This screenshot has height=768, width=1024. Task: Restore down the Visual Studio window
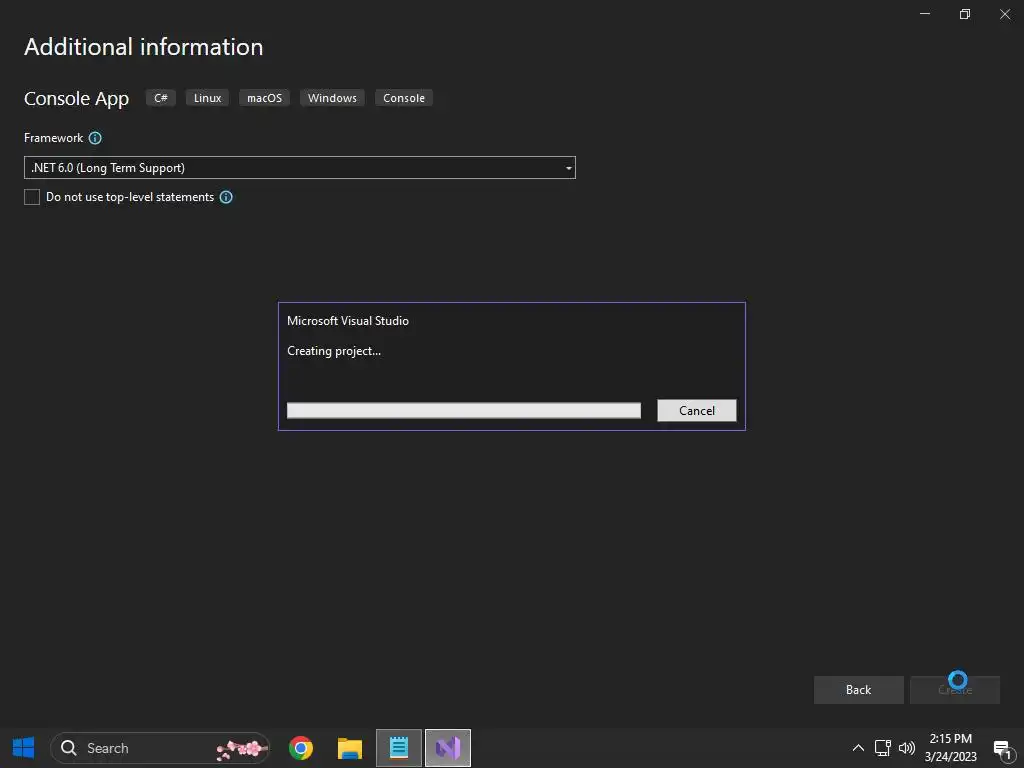(965, 14)
